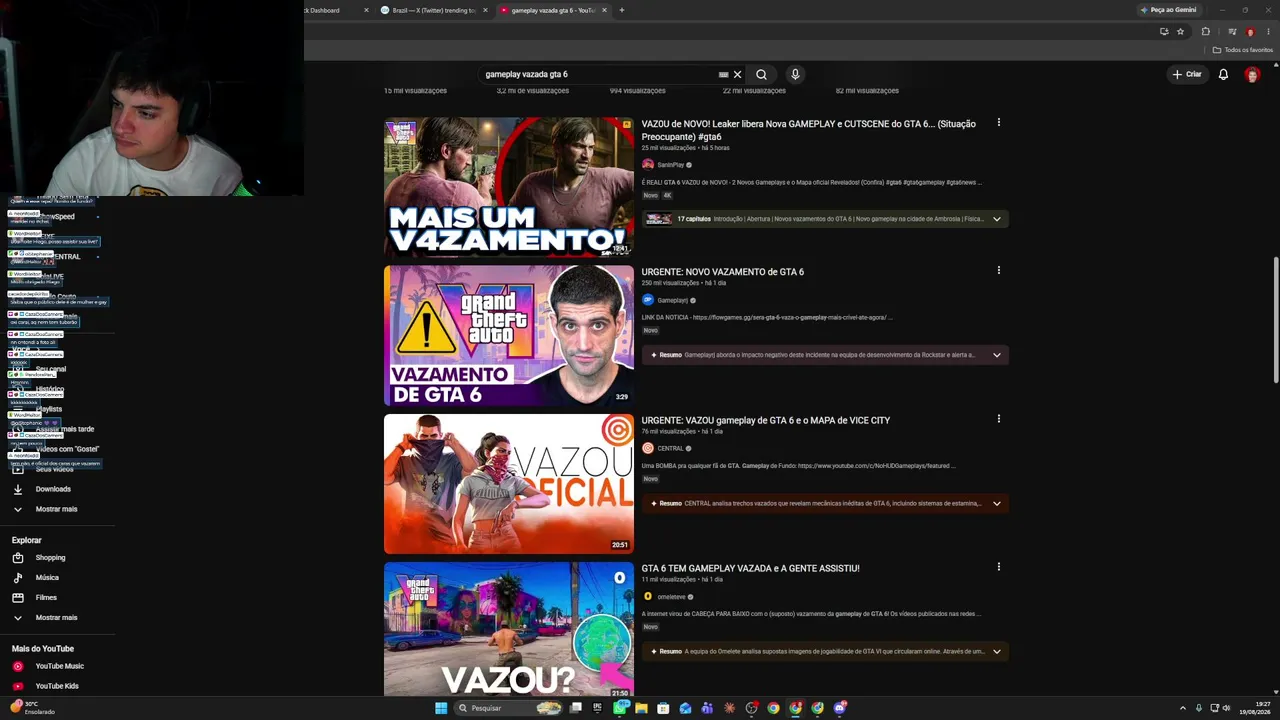Click the search magnifier button in YouTube
Screen dimensions: 1280x720
[761, 74]
